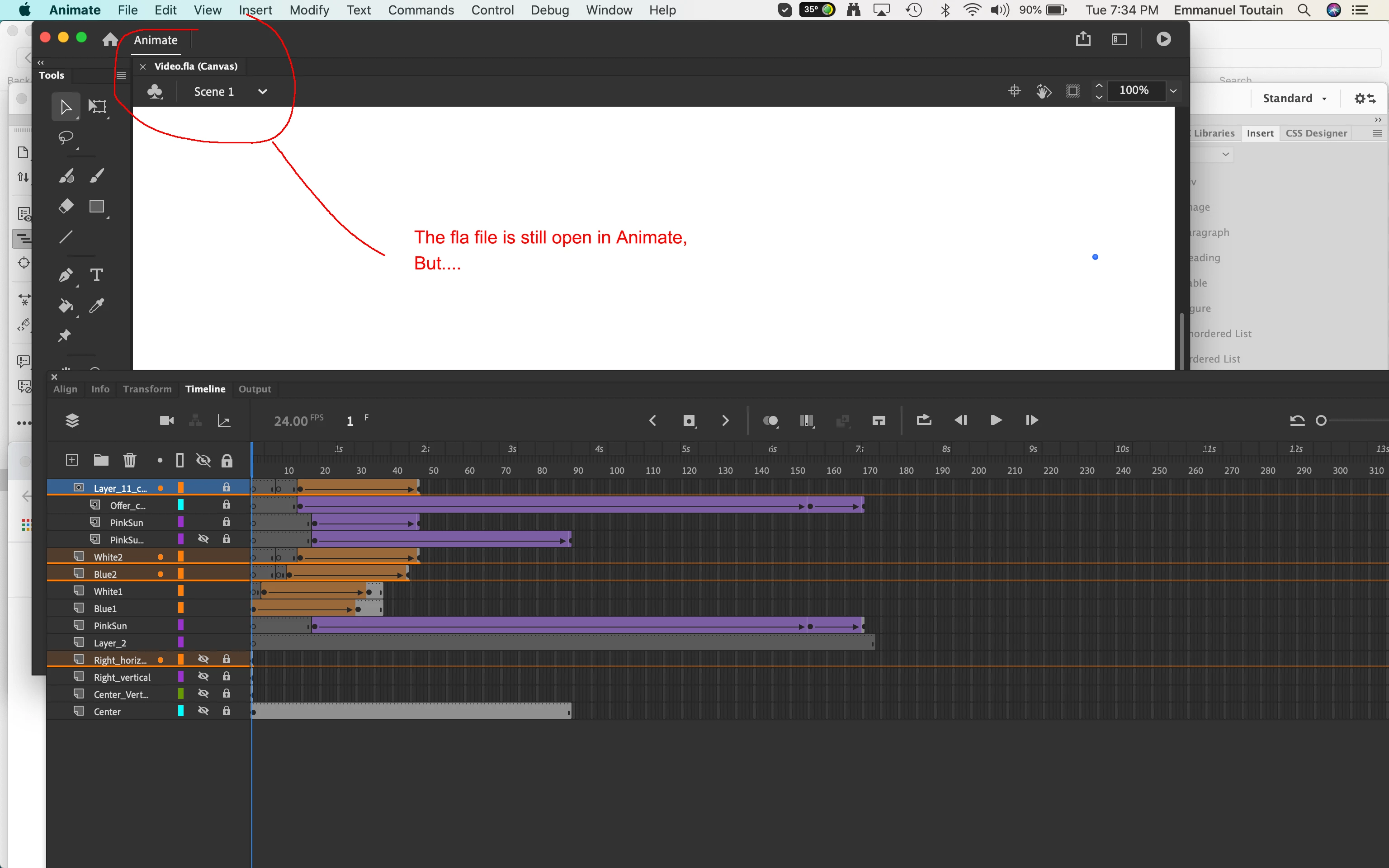Viewport: 1389px width, 868px height.
Task: Select the Eyedropper tool
Action: (96, 306)
